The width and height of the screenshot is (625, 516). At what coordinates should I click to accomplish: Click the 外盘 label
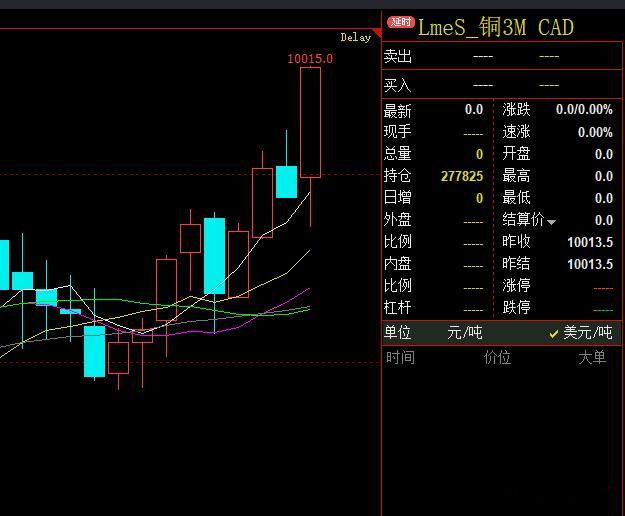click(397, 220)
